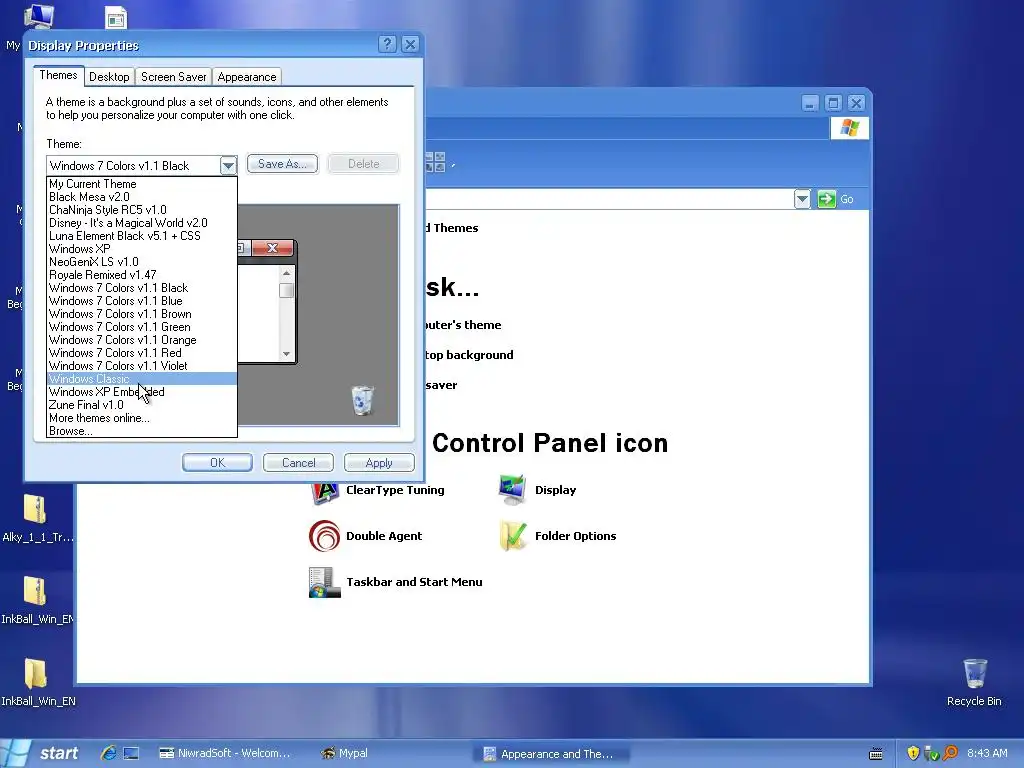This screenshot has height=768, width=1024.
Task: Click the taskbar clock showing 8:43 AM
Action: click(987, 753)
